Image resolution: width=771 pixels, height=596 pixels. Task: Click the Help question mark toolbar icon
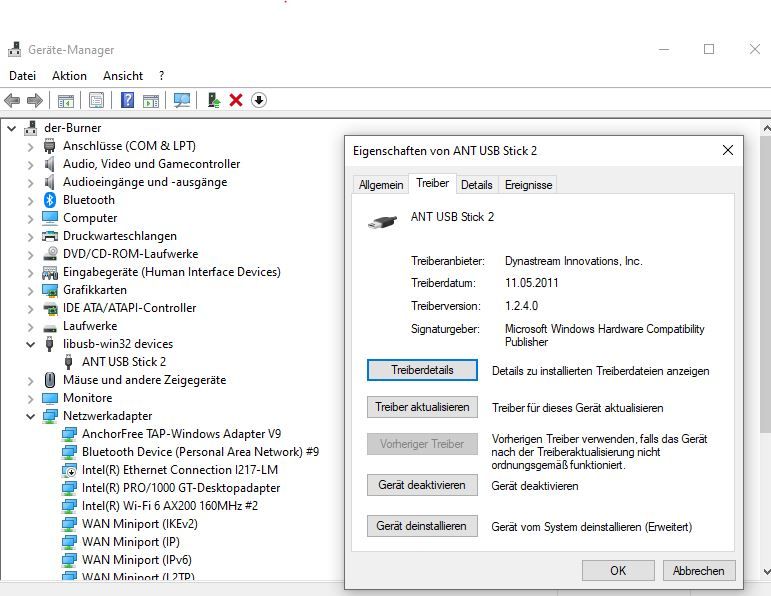pyautogui.click(x=127, y=100)
